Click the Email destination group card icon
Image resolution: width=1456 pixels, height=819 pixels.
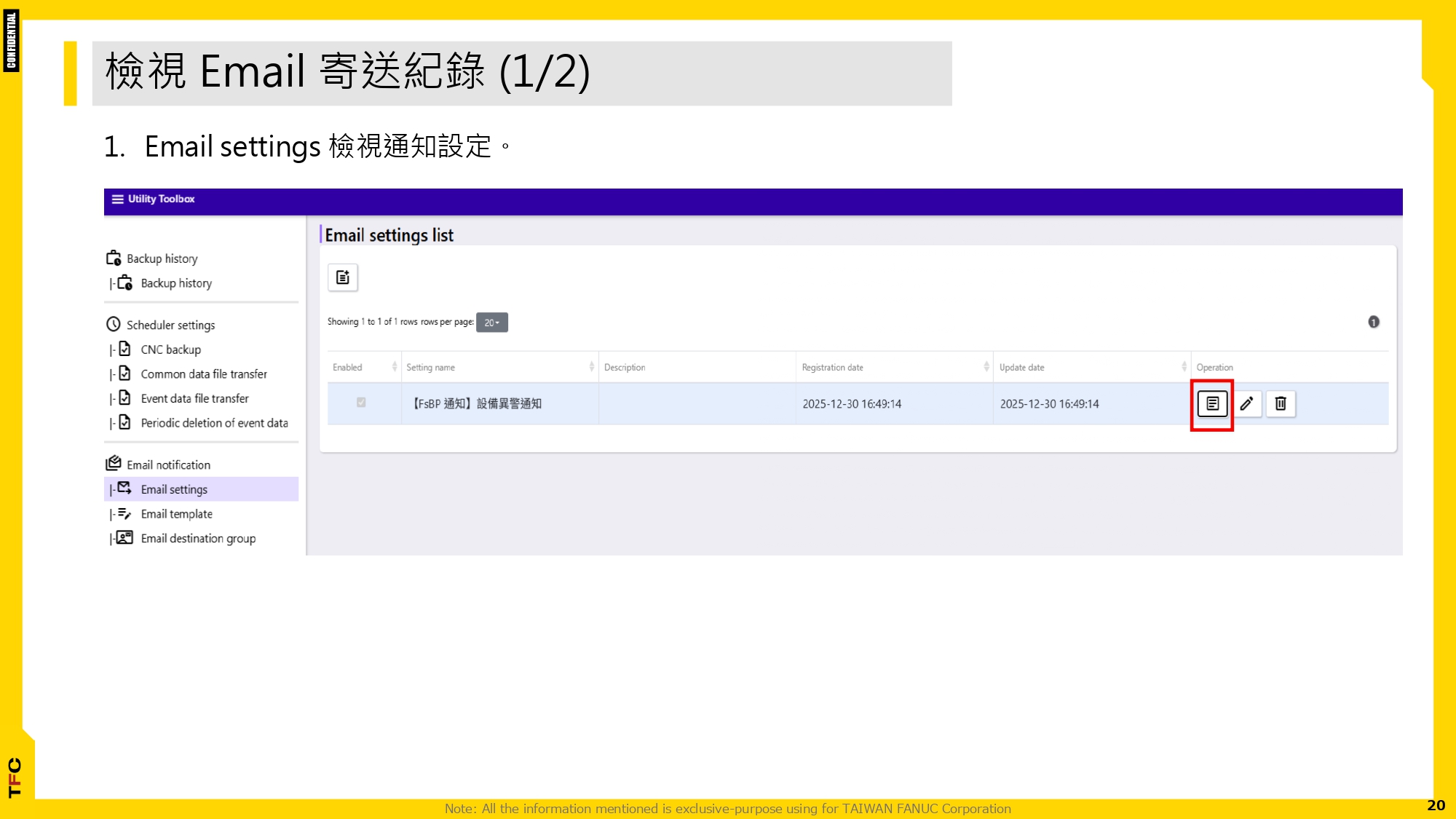click(123, 538)
